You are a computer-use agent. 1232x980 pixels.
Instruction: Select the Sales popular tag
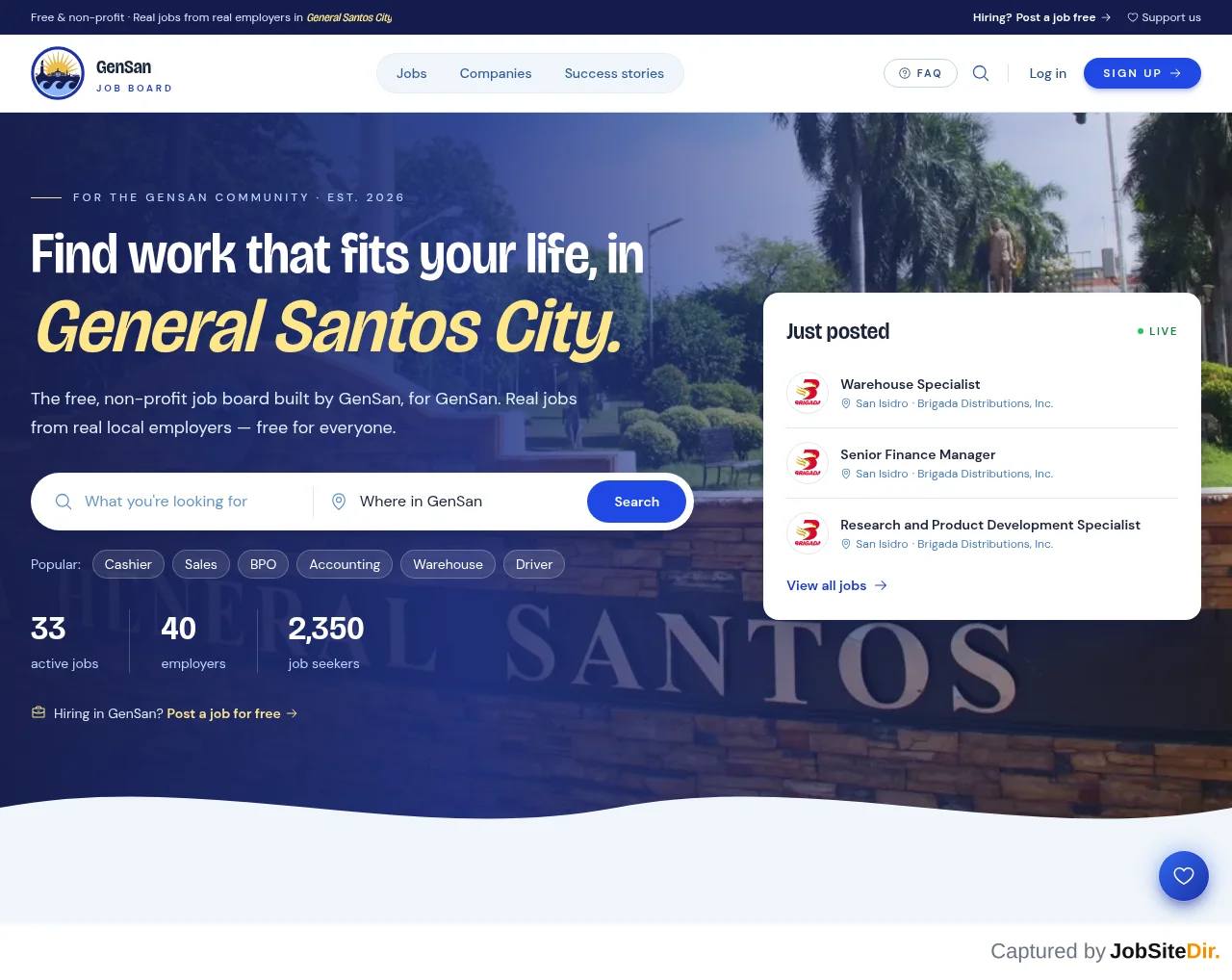coord(201,564)
